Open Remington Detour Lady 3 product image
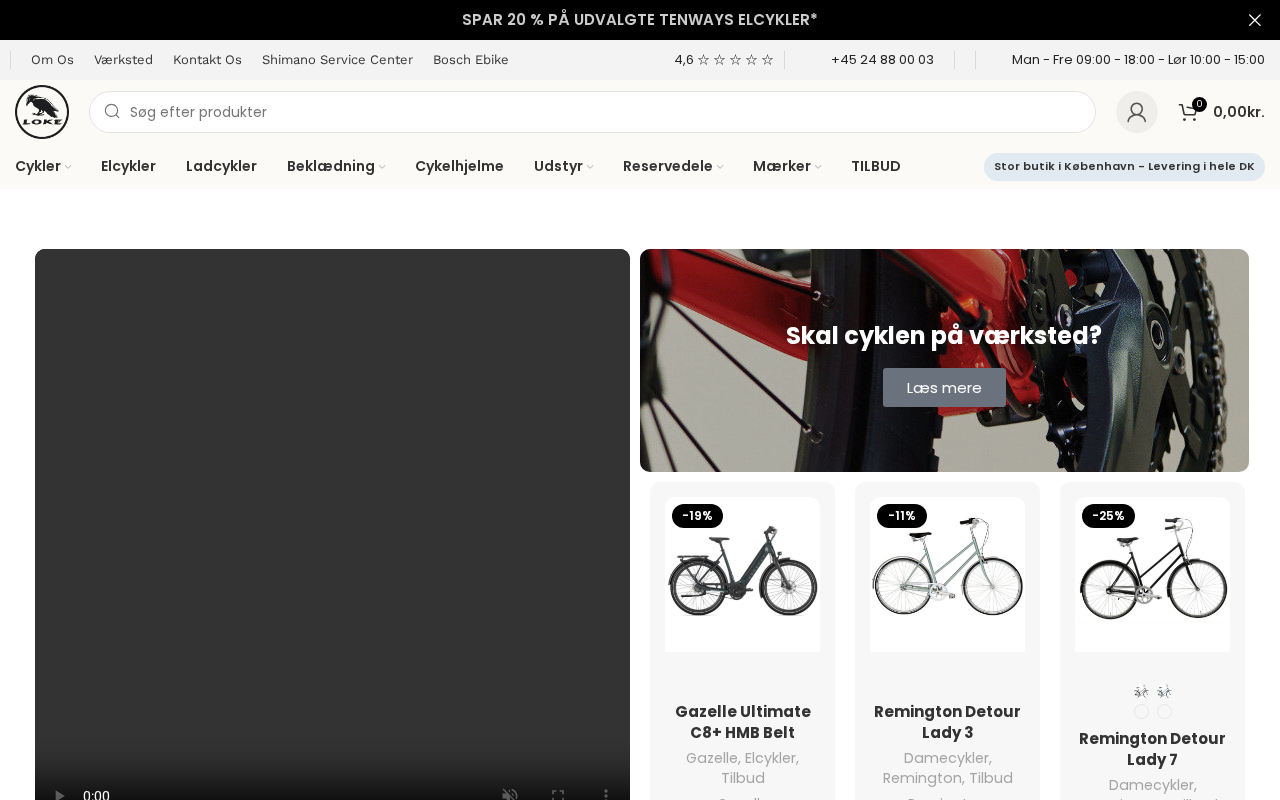This screenshot has height=800, width=1280. 947,575
